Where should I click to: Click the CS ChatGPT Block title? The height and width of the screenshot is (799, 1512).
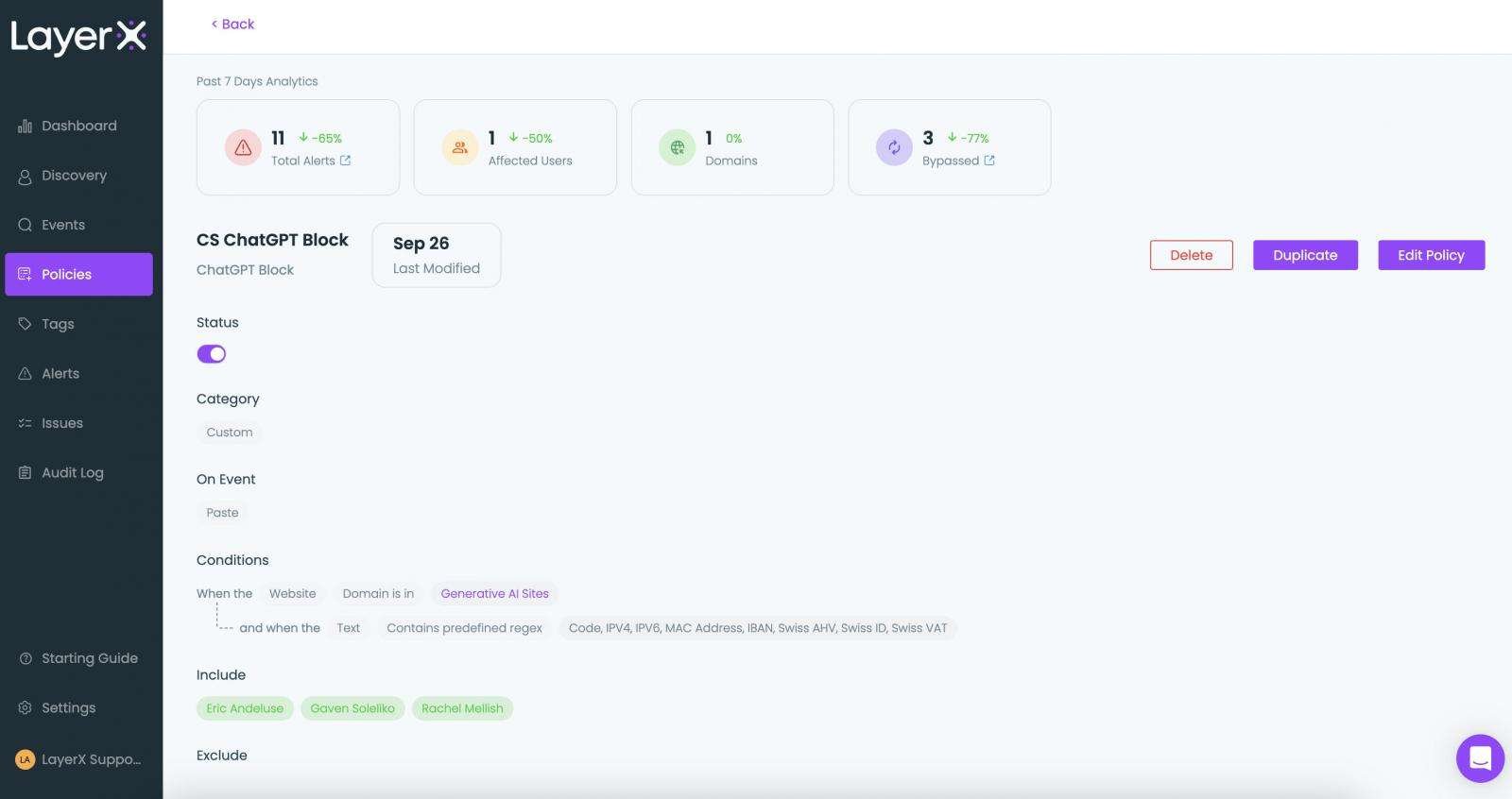[272, 240]
